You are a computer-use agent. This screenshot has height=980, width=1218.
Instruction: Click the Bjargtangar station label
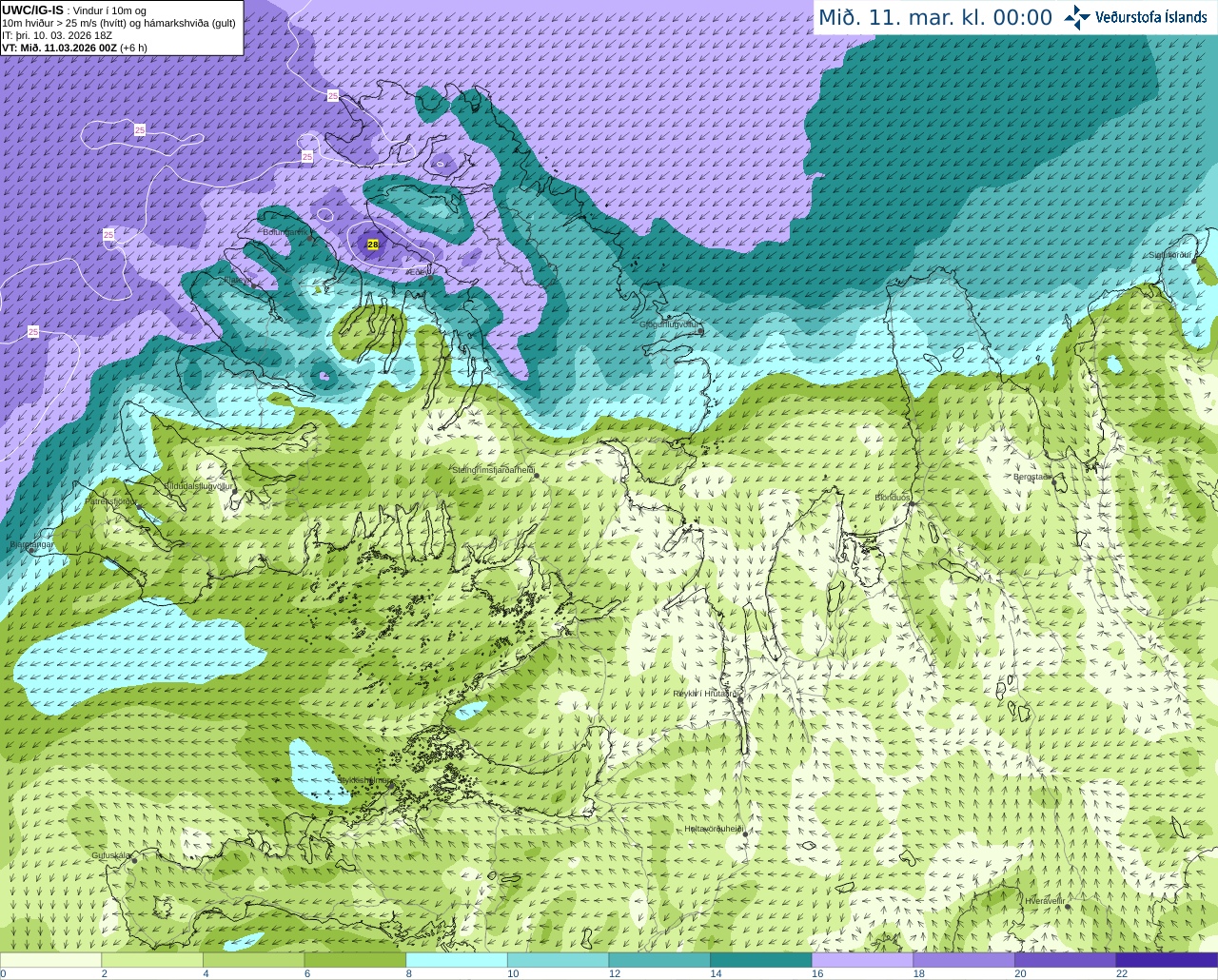coord(30,545)
